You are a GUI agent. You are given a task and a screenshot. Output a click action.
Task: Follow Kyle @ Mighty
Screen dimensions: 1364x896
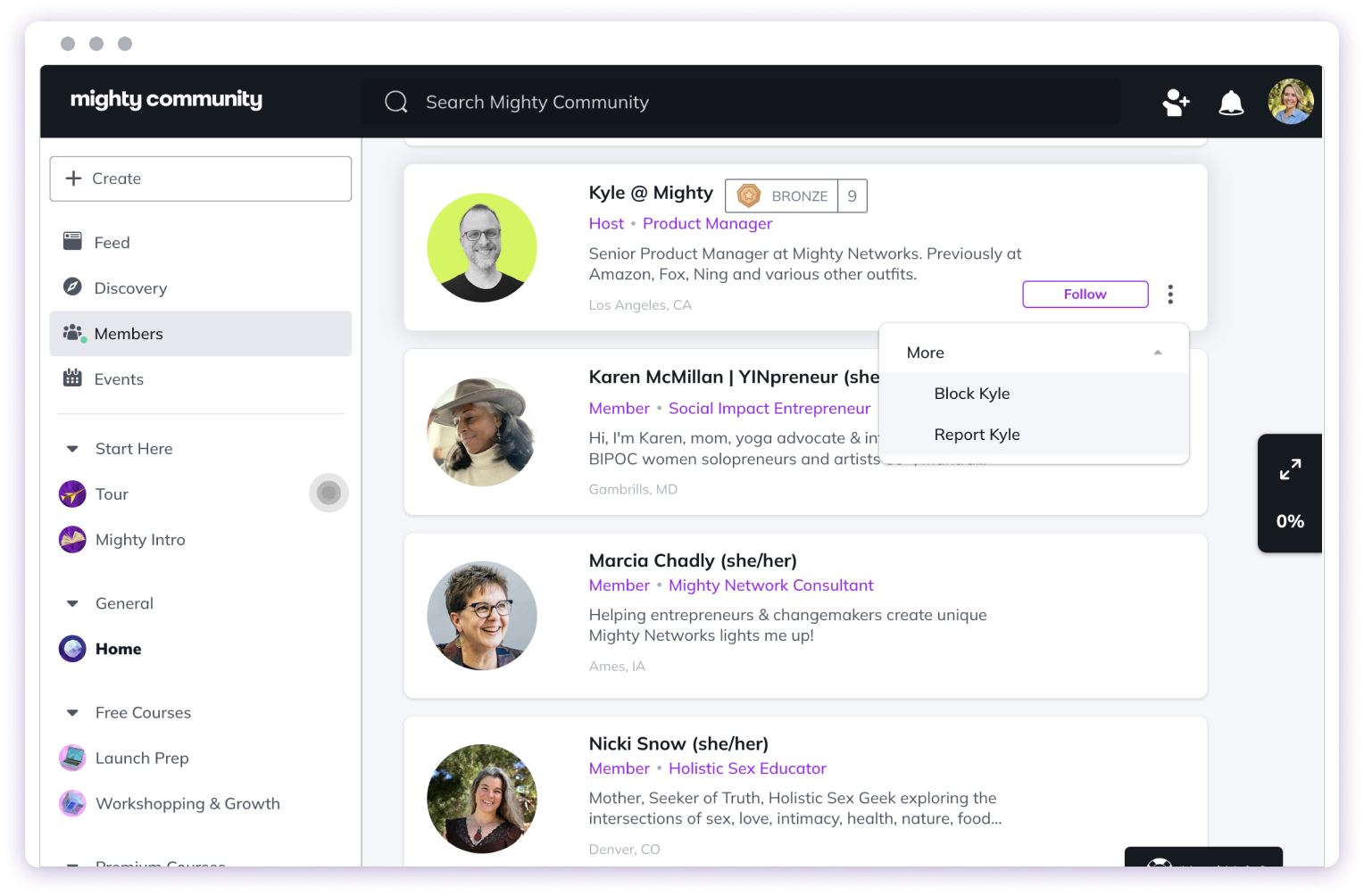(x=1085, y=294)
